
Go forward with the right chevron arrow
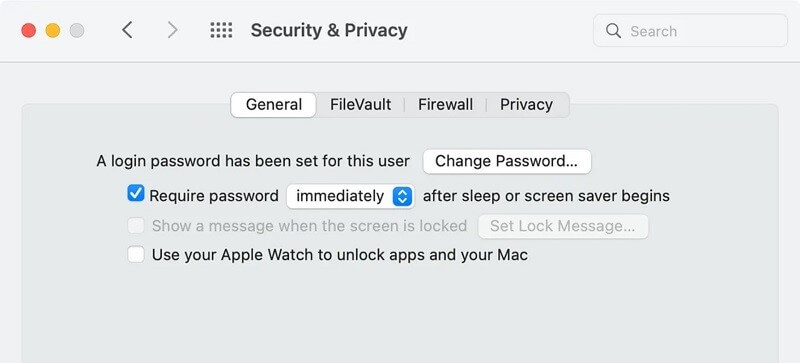(172, 30)
